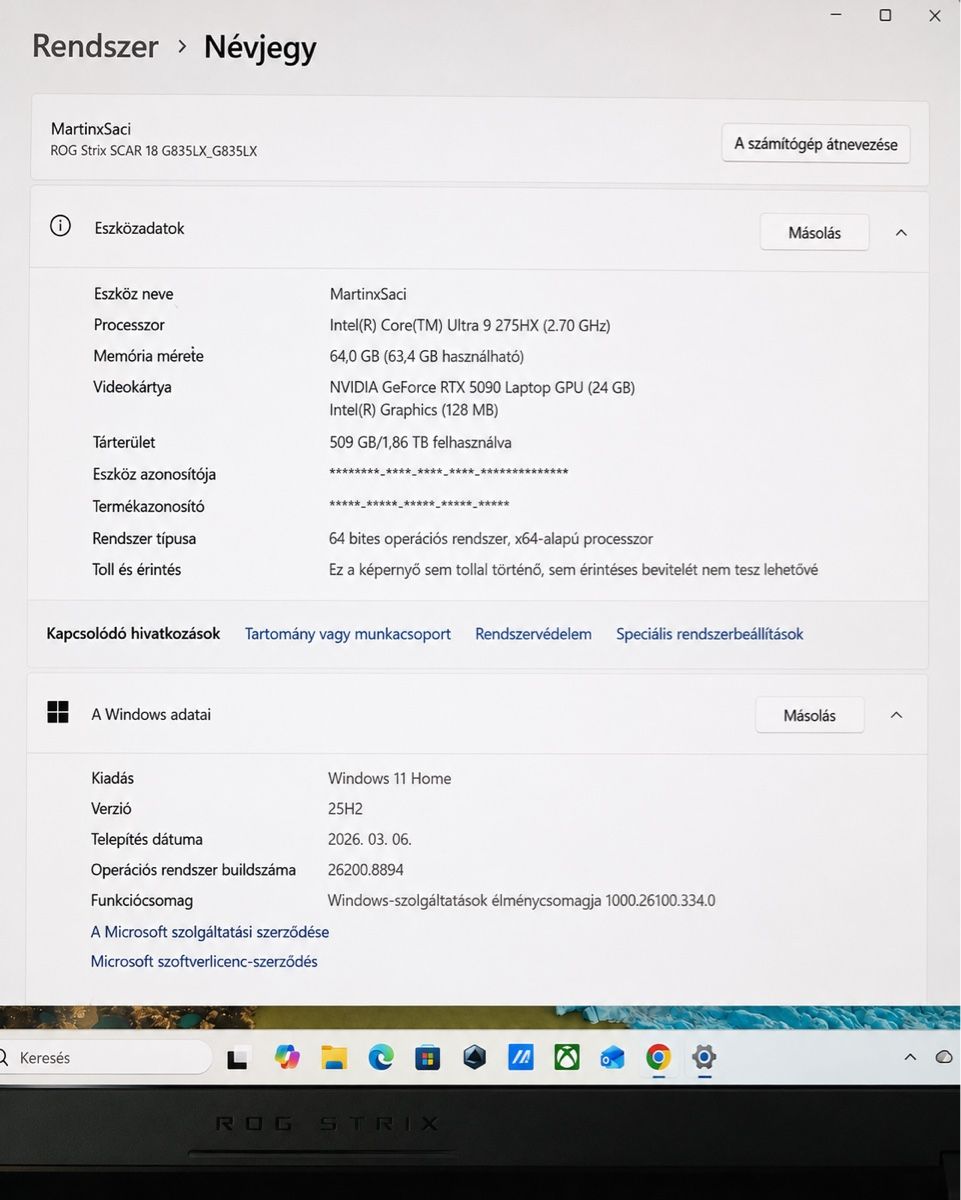Click the Kapcsolódó hivatkozások label

click(x=133, y=633)
